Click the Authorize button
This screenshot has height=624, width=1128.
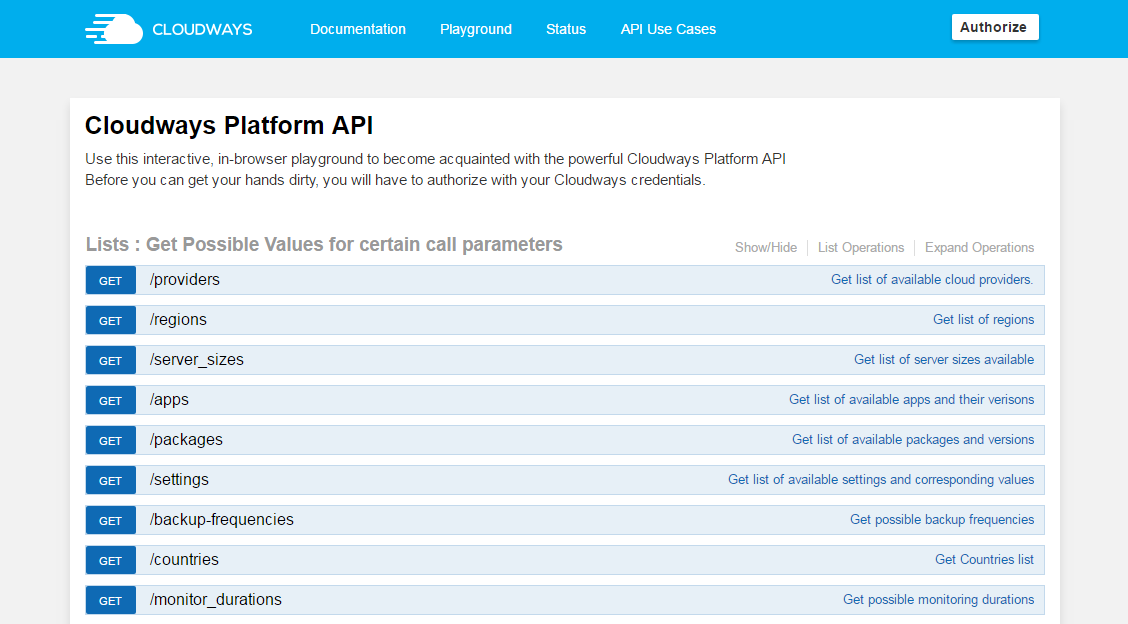point(994,27)
